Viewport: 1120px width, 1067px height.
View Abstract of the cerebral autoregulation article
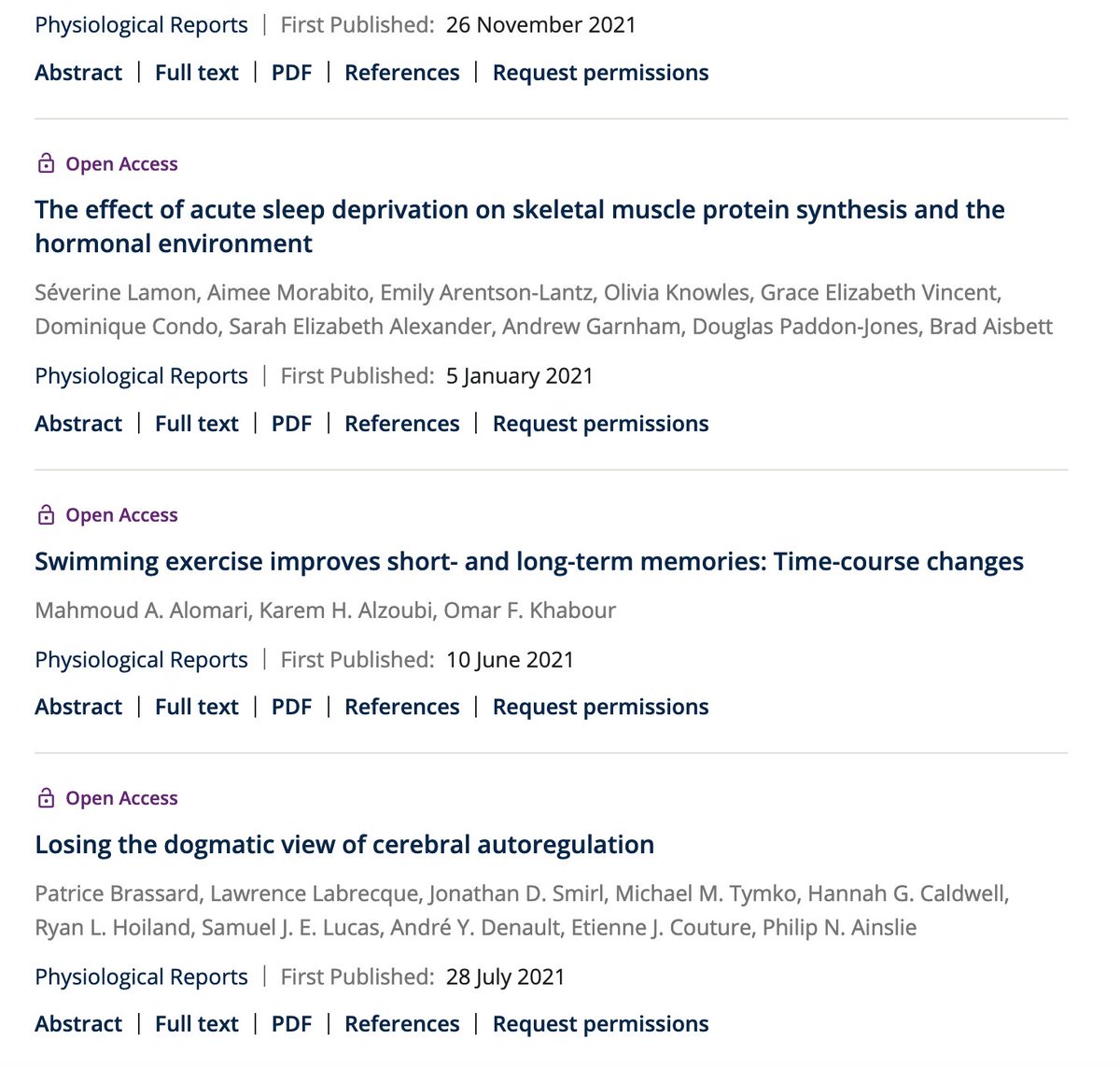click(x=78, y=1024)
